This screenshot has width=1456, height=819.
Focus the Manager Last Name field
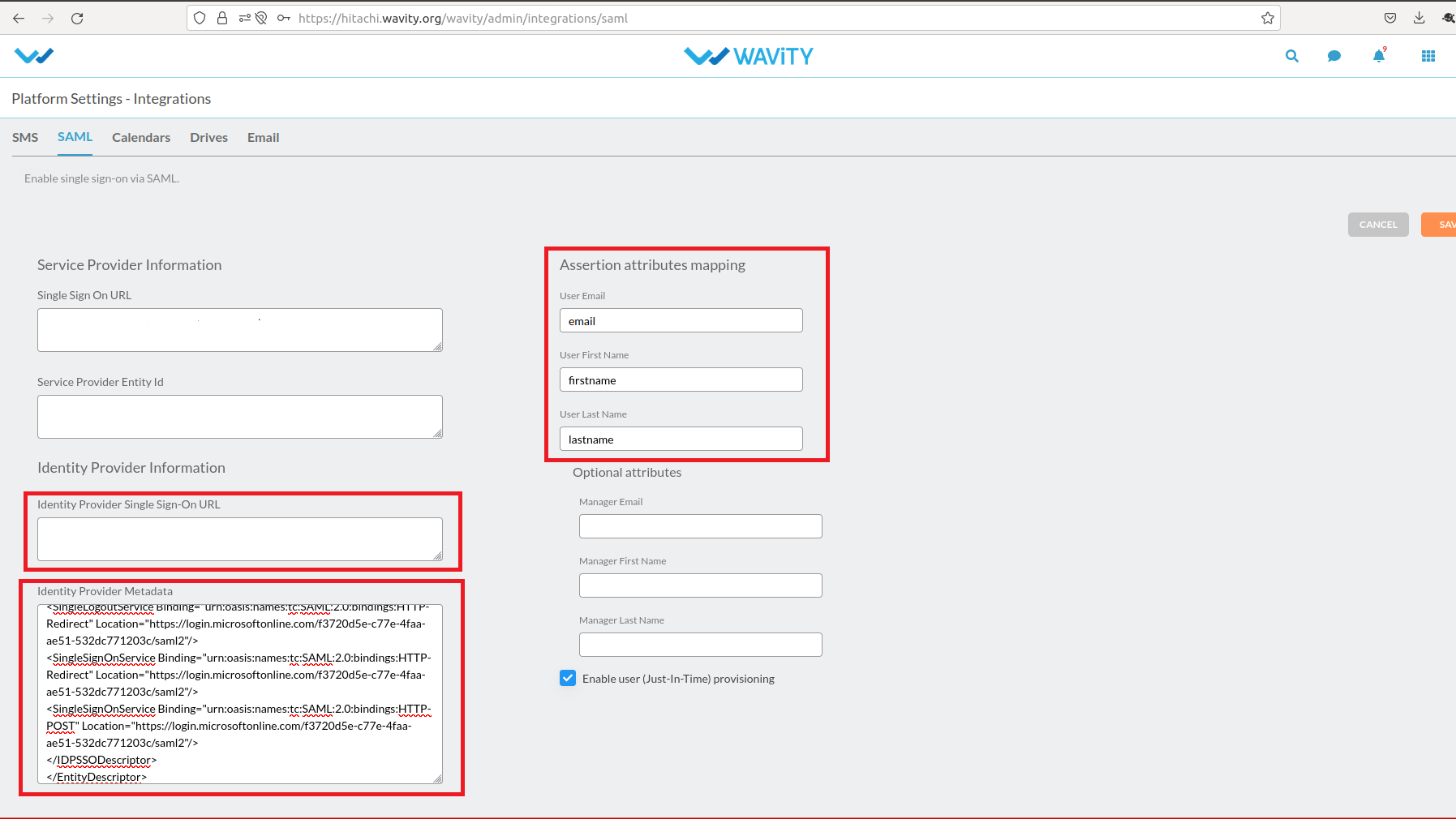click(x=701, y=645)
